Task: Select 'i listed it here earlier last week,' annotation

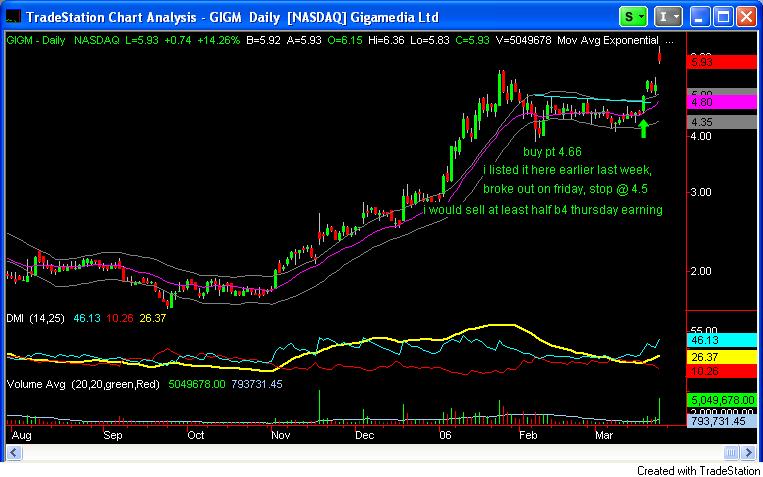Action: [x=567, y=170]
